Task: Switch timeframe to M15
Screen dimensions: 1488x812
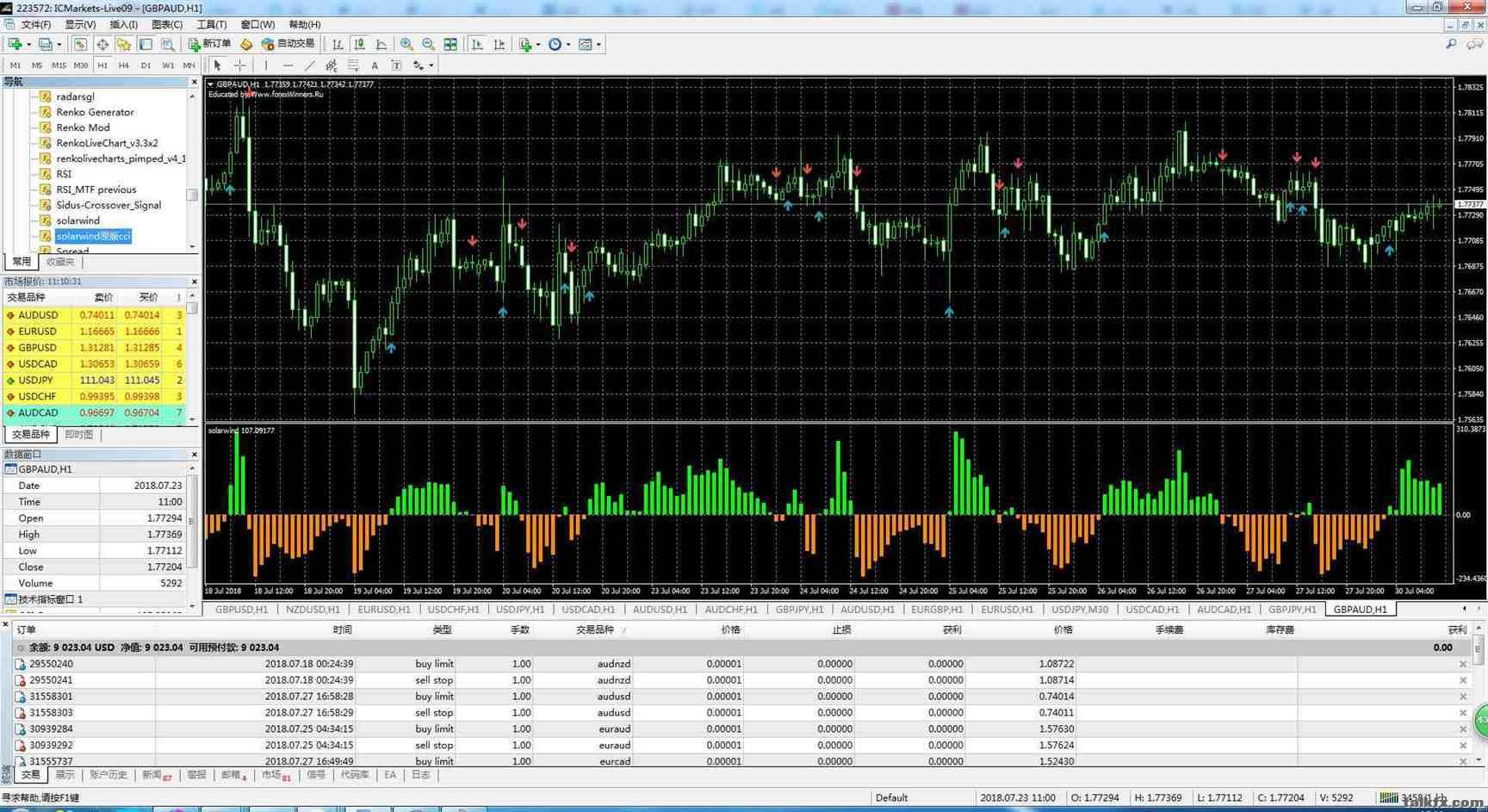Action: (59, 65)
